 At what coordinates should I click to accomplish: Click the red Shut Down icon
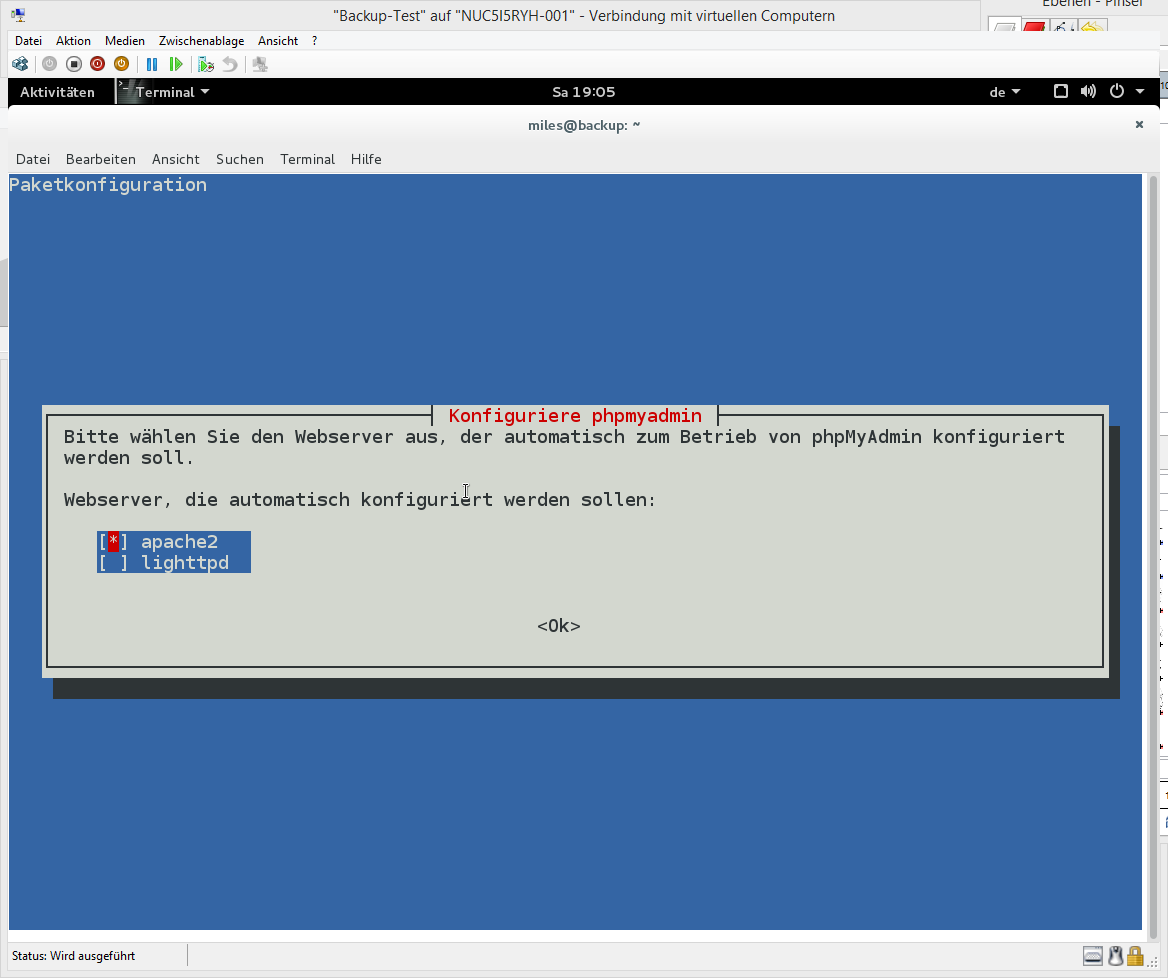(97, 64)
